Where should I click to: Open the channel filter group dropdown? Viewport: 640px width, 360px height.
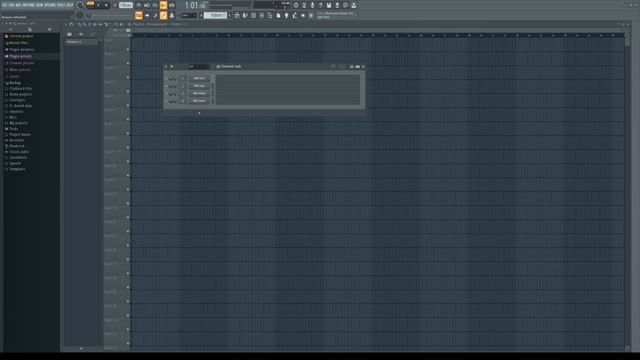pyautogui.click(x=198, y=67)
